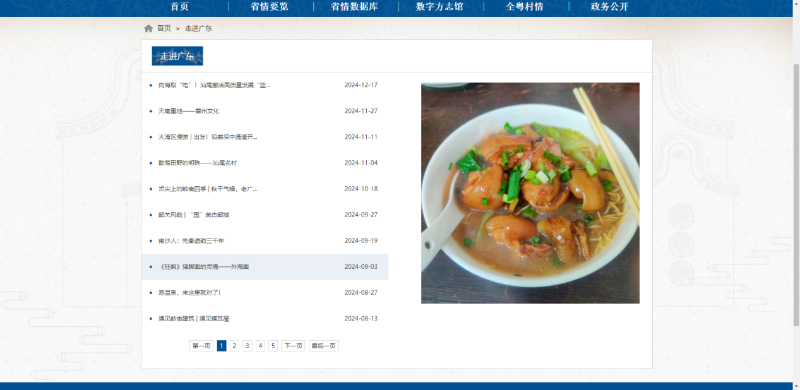Go to page 4 in pagination

click(x=260, y=346)
